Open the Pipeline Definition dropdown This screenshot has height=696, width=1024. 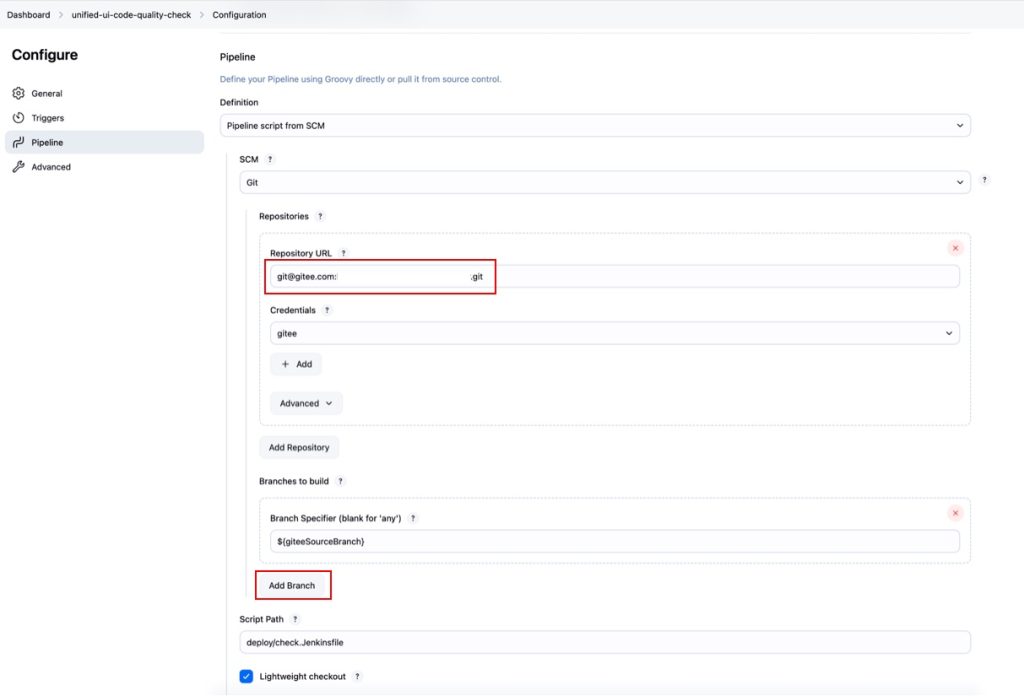[x=594, y=126]
